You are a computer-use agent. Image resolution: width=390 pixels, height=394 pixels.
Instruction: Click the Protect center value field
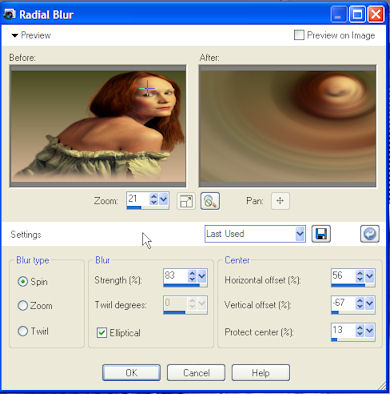(x=343, y=330)
